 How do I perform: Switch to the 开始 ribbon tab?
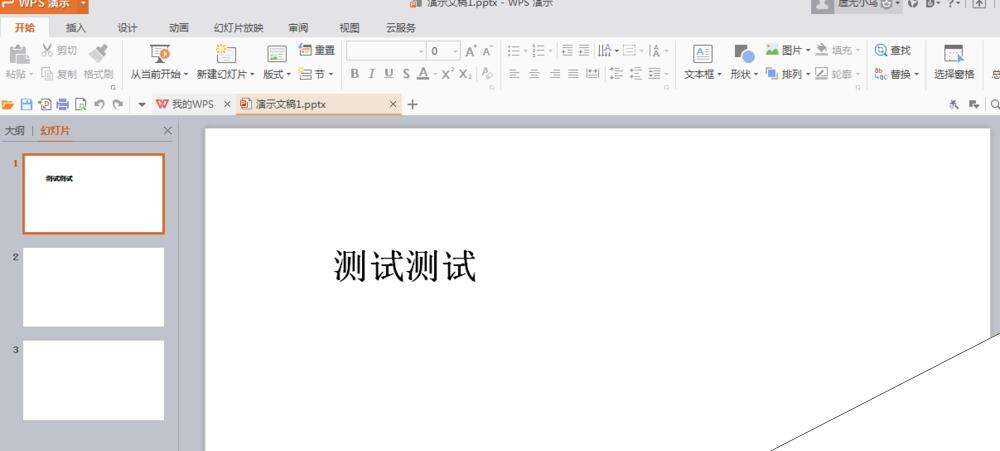(25, 27)
